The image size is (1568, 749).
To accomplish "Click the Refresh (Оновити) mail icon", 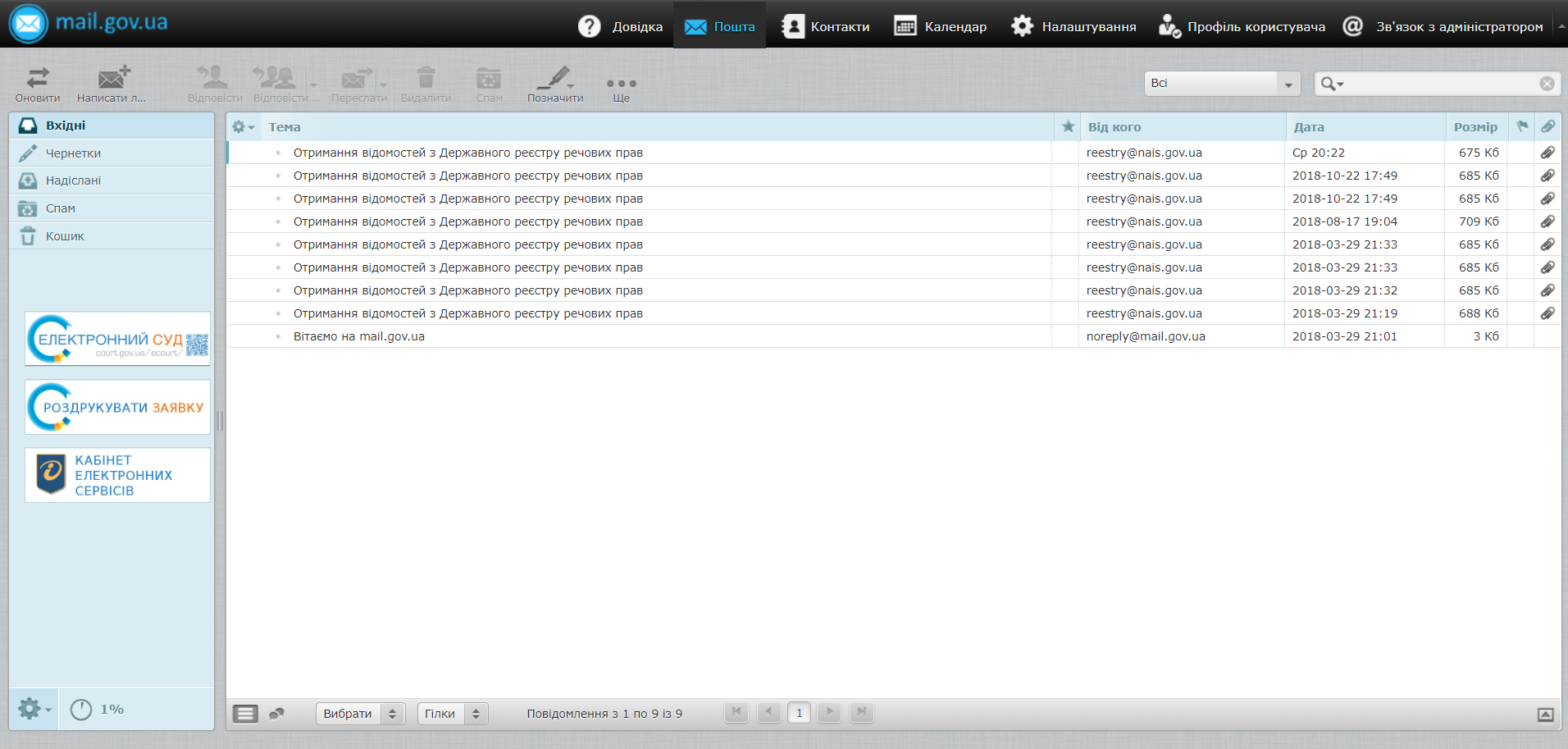I will (38, 84).
